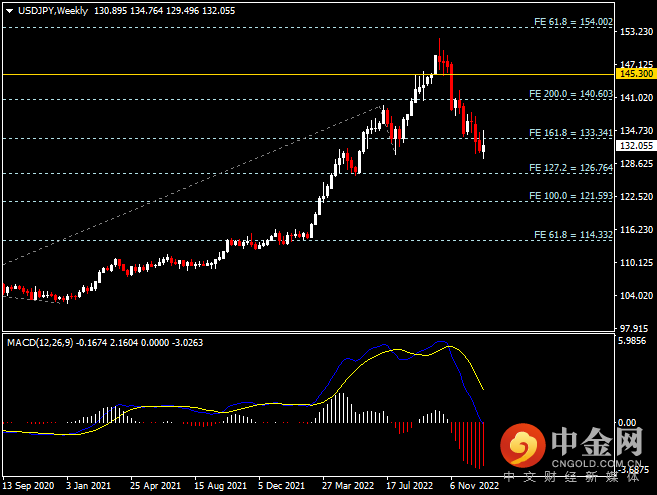The image size is (657, 495).
Task: Click the chart shift triangle beside USDJPY
Action: 9,10
